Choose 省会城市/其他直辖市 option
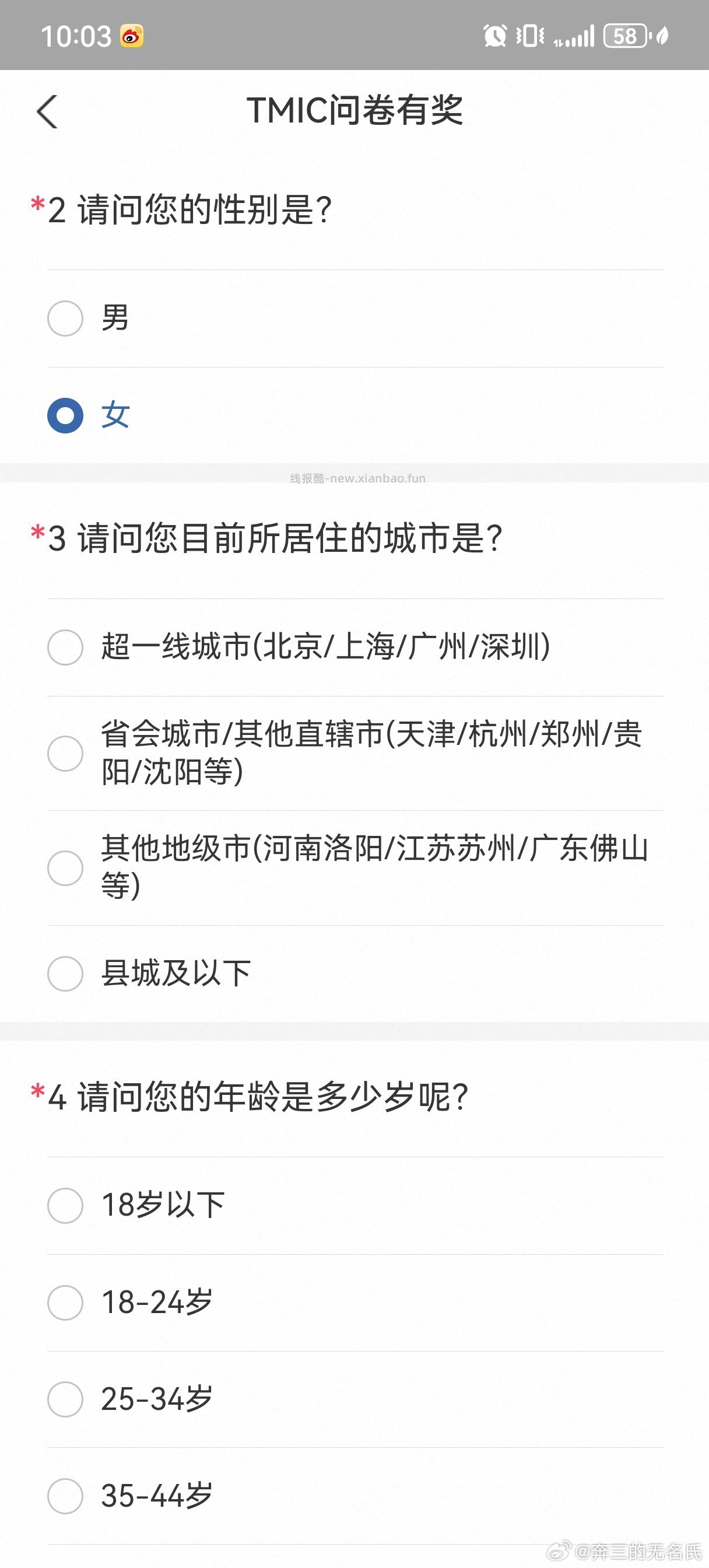Image resolution: width=709 pixels, height=1568 pixels. click(x=65, y=754)
